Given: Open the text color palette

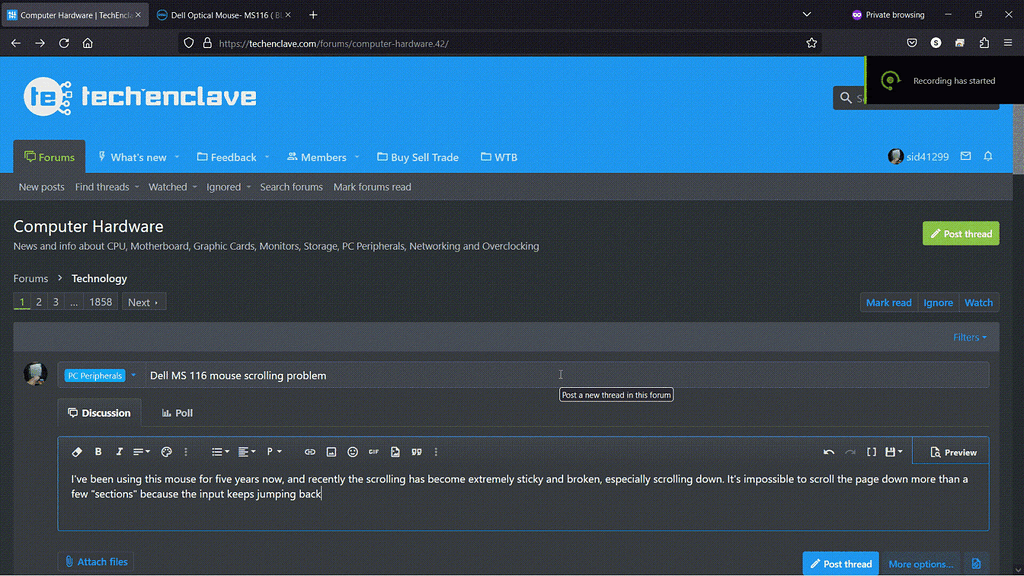Looking at the screenshot, I should point(167,452).
